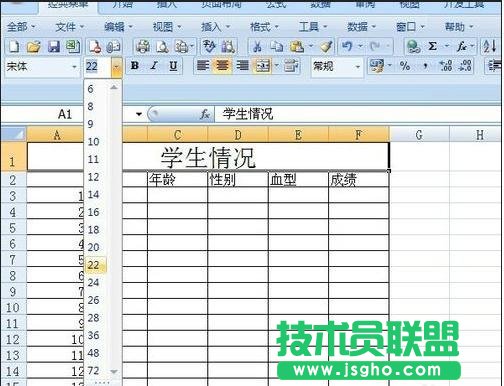
Task: Click the Sort ascending A-Z icon
Action: 490,47
